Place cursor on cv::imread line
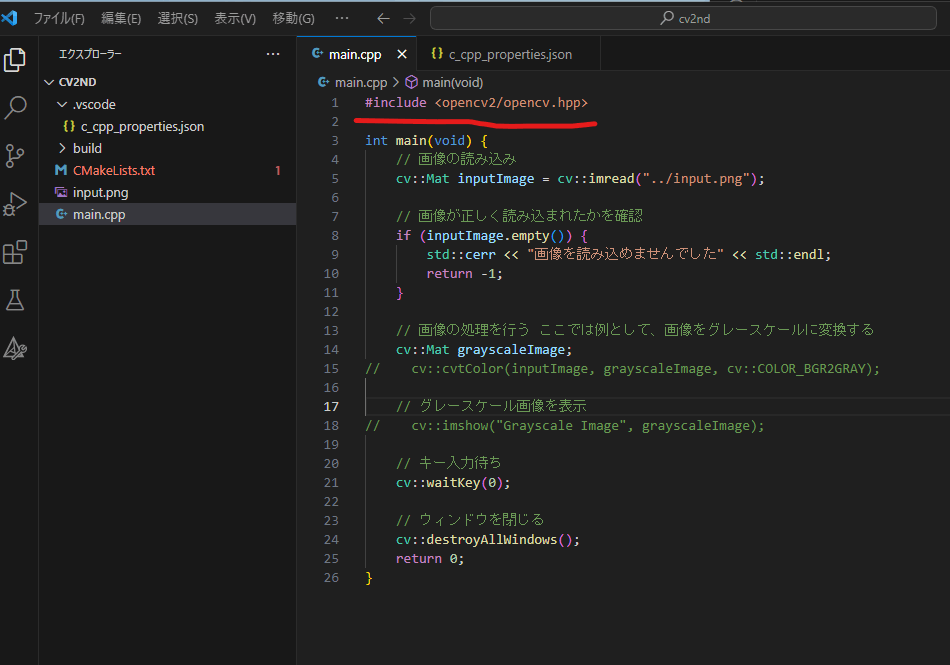Viewport: 950px width, 665px height. coord(580,179)
